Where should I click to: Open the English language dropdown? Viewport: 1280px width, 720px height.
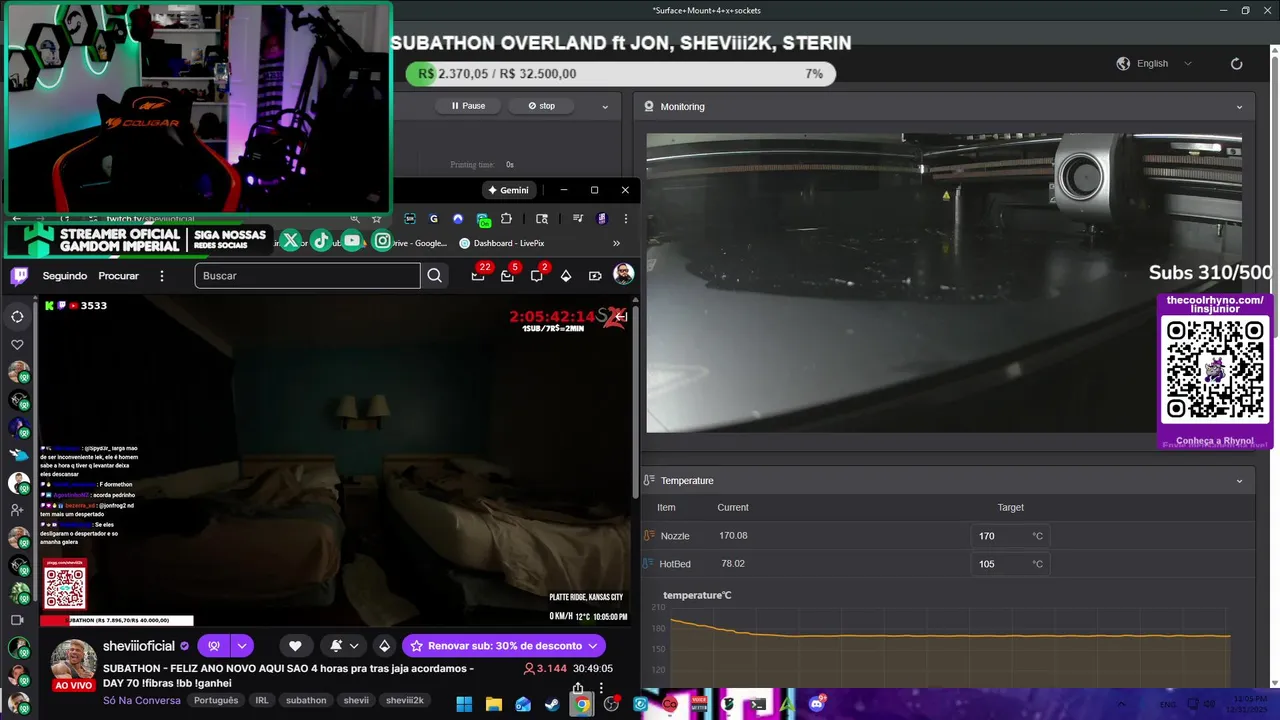point(1154,63)
